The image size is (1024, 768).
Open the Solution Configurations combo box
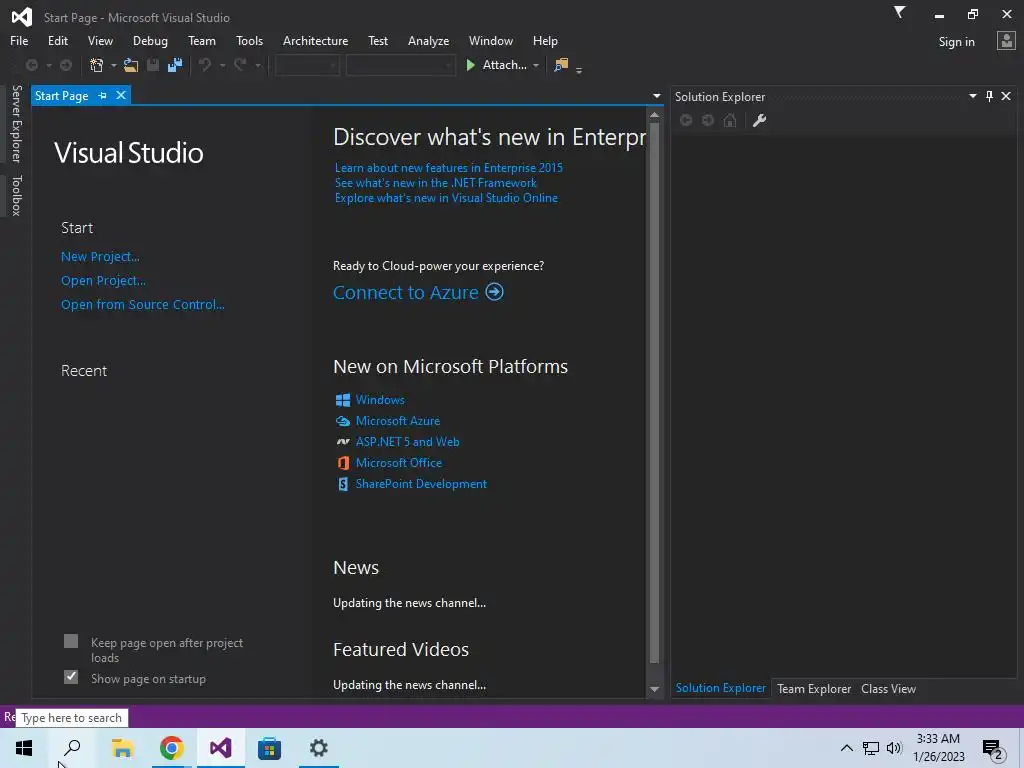(x=307, y=65)
